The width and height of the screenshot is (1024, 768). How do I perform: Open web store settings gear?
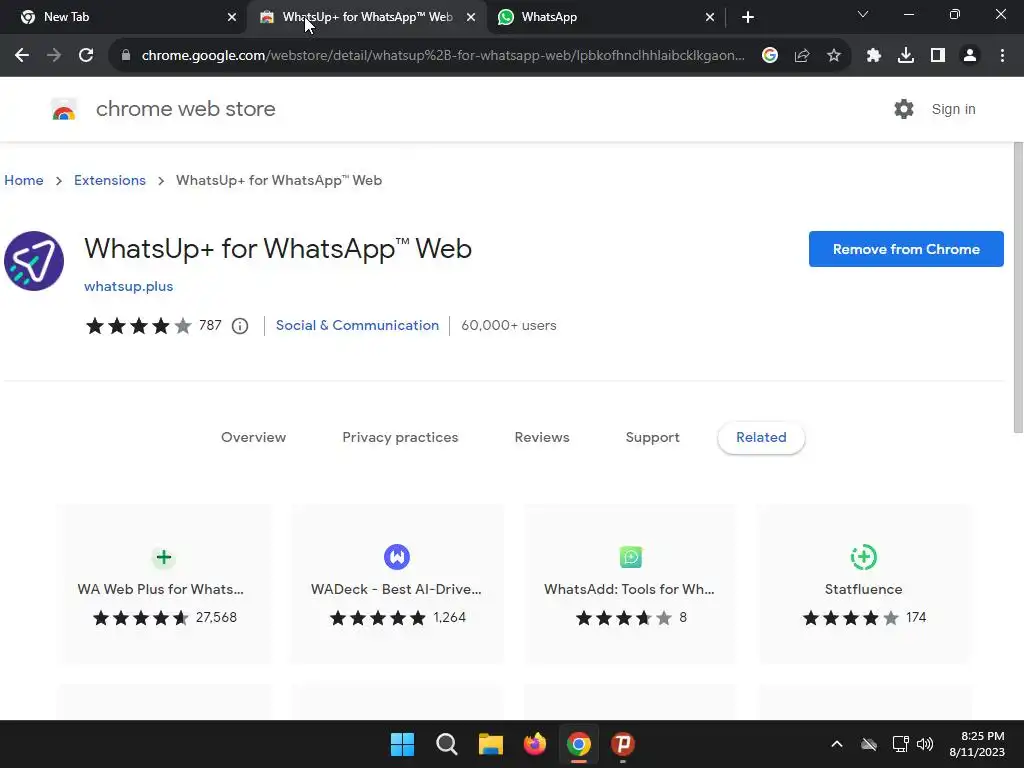click(904, 109)
